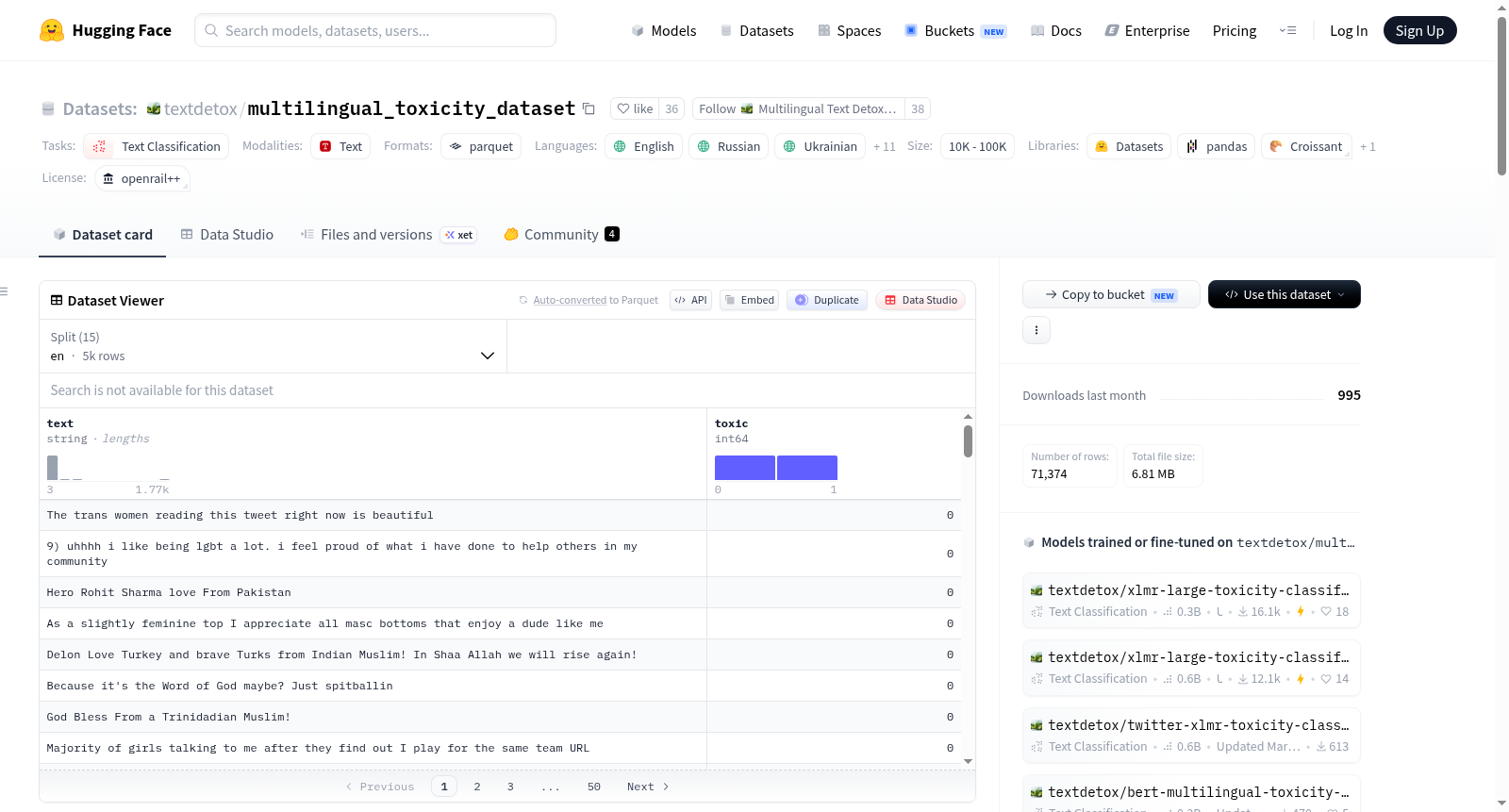The width and height of the screenshot is (1509, 812).
Task: Click the Hugging Face logo
Action: 106,30
